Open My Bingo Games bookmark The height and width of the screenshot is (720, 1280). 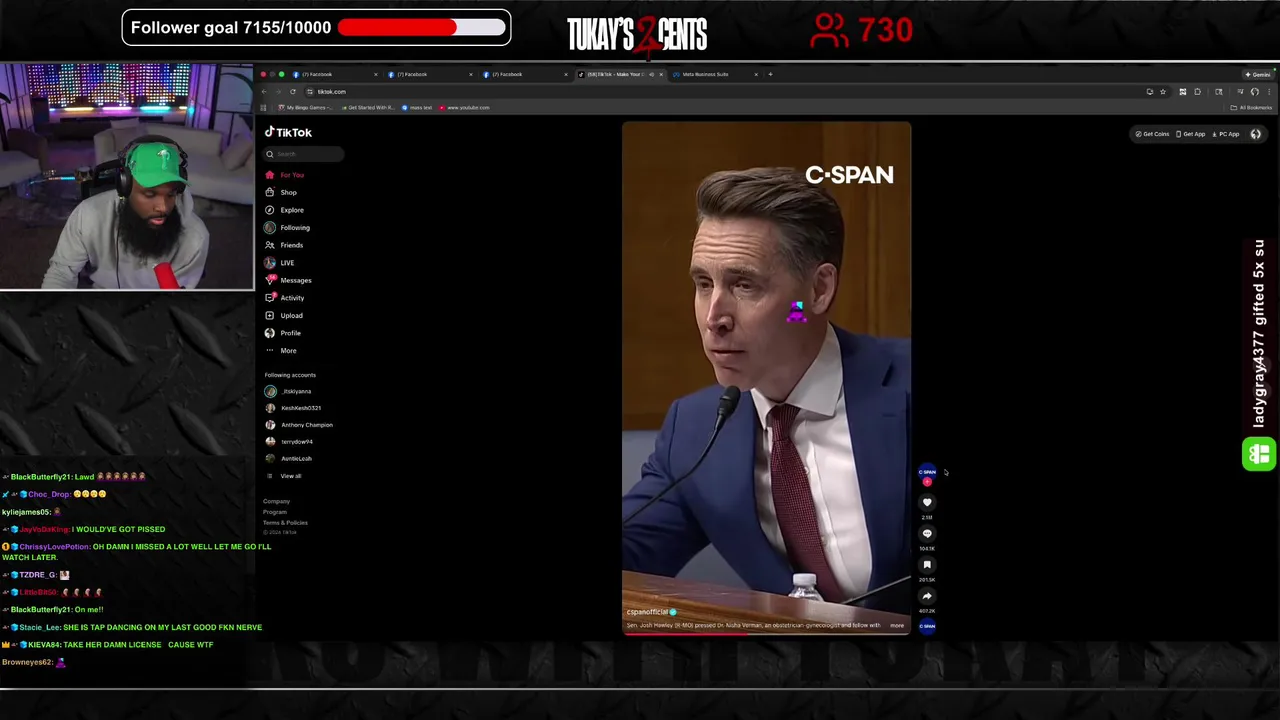tap(304, 108)
